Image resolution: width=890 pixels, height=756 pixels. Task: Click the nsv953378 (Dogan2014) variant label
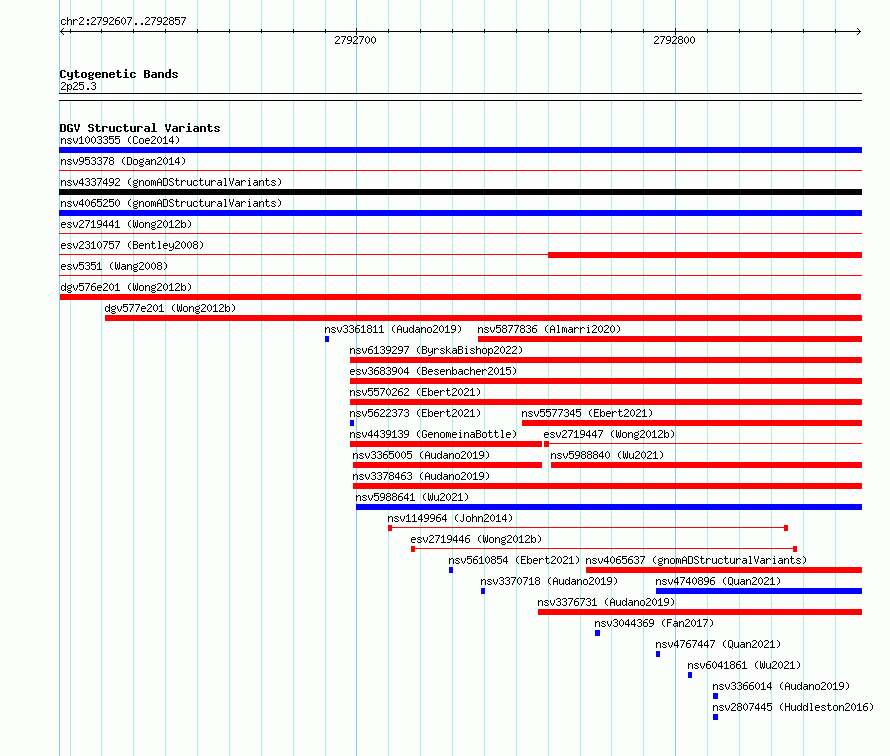pos(123,161)
